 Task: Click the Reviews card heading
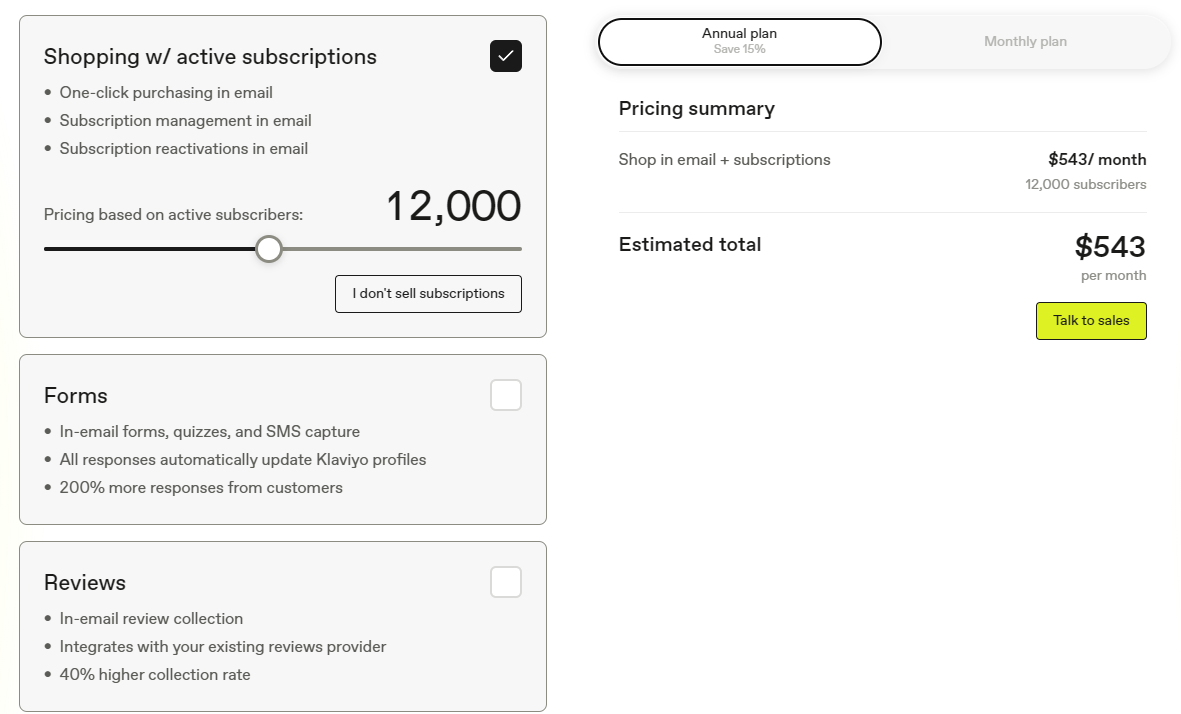point(84,582)
